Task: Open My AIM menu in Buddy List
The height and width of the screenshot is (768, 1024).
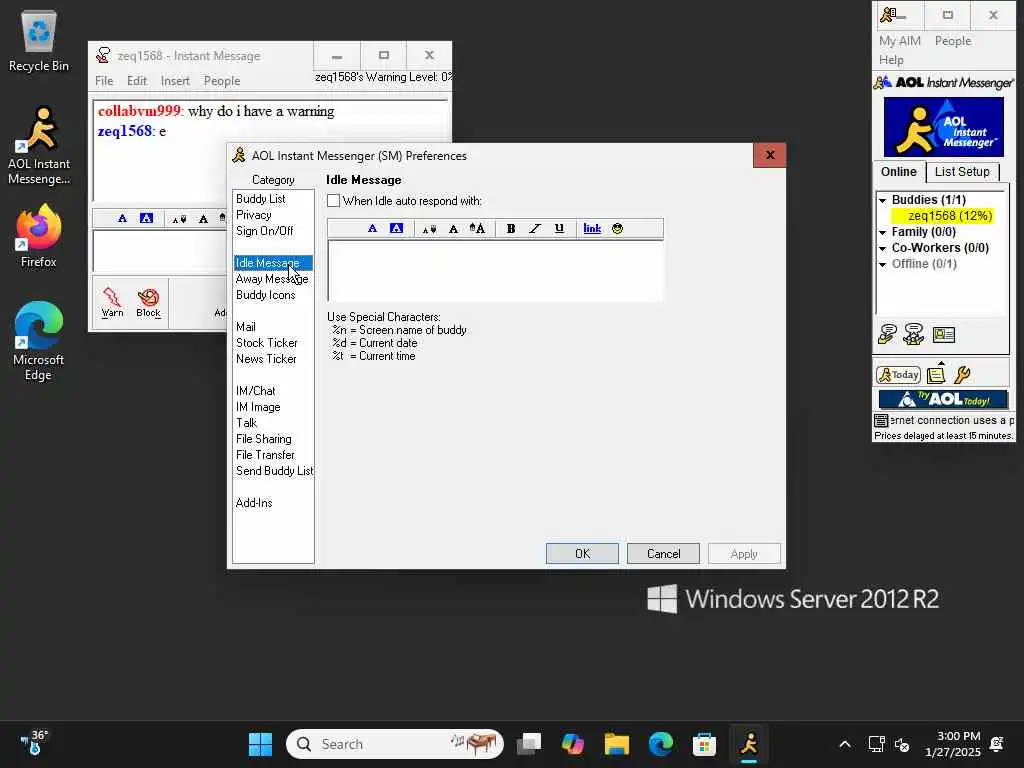Action: pos(899,40)
